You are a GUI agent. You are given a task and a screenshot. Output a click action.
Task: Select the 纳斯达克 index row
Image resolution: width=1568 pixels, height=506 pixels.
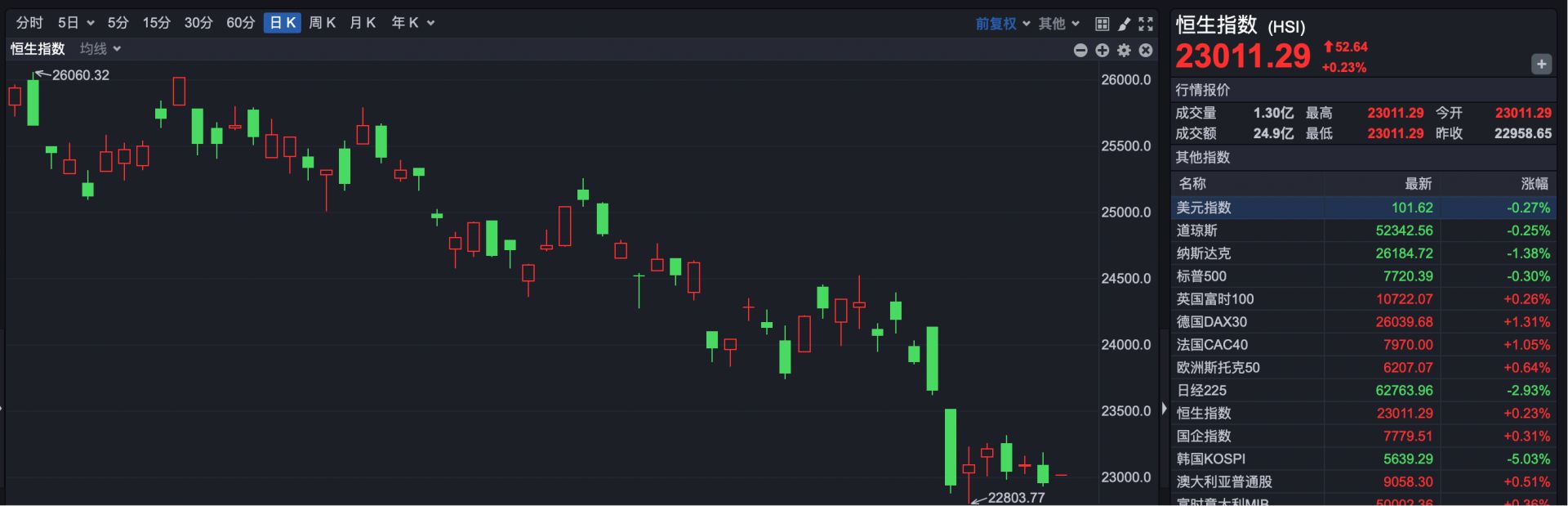(1364, 253)
